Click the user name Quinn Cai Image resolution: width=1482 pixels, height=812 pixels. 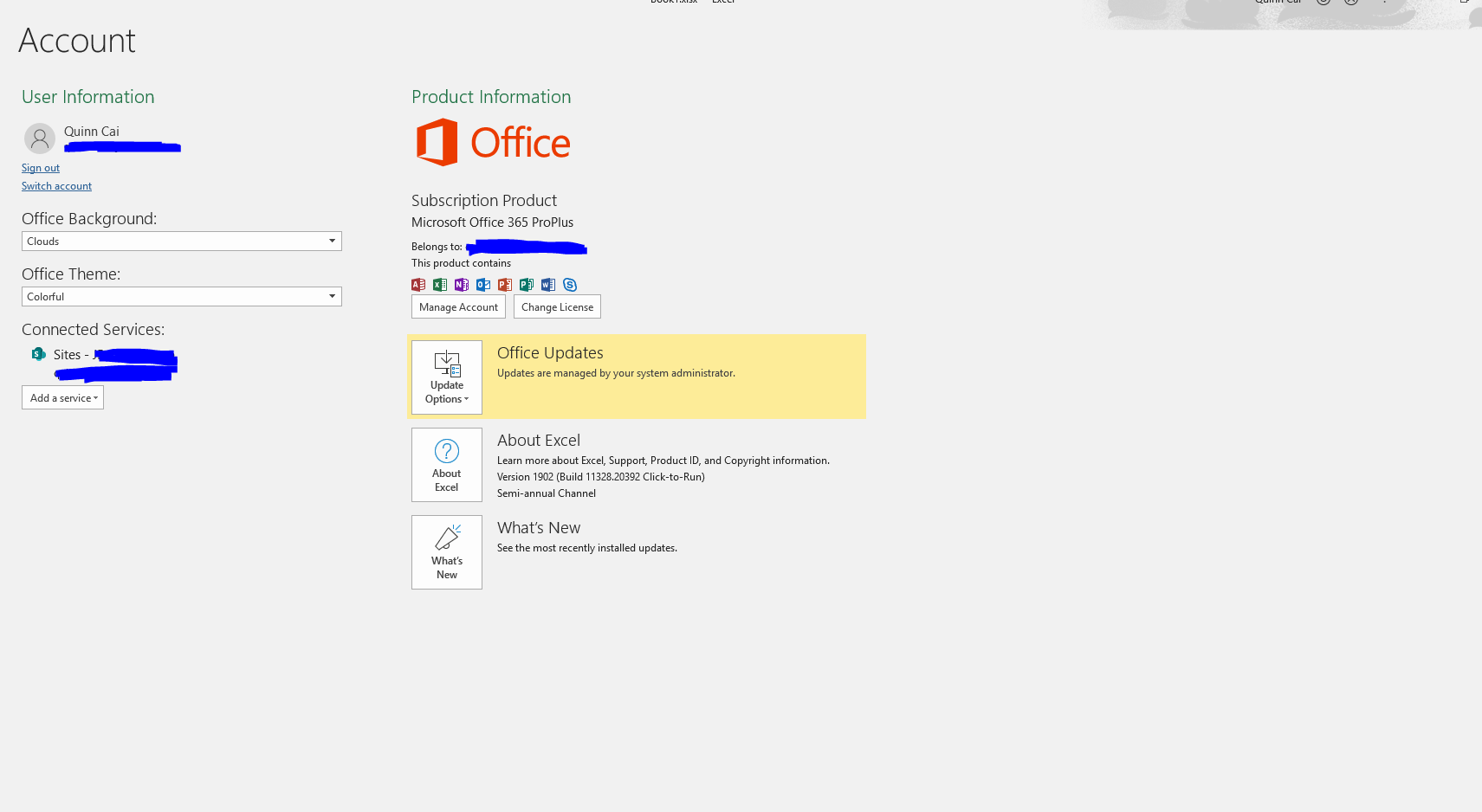pyautogui.click(x=92, y=132)
